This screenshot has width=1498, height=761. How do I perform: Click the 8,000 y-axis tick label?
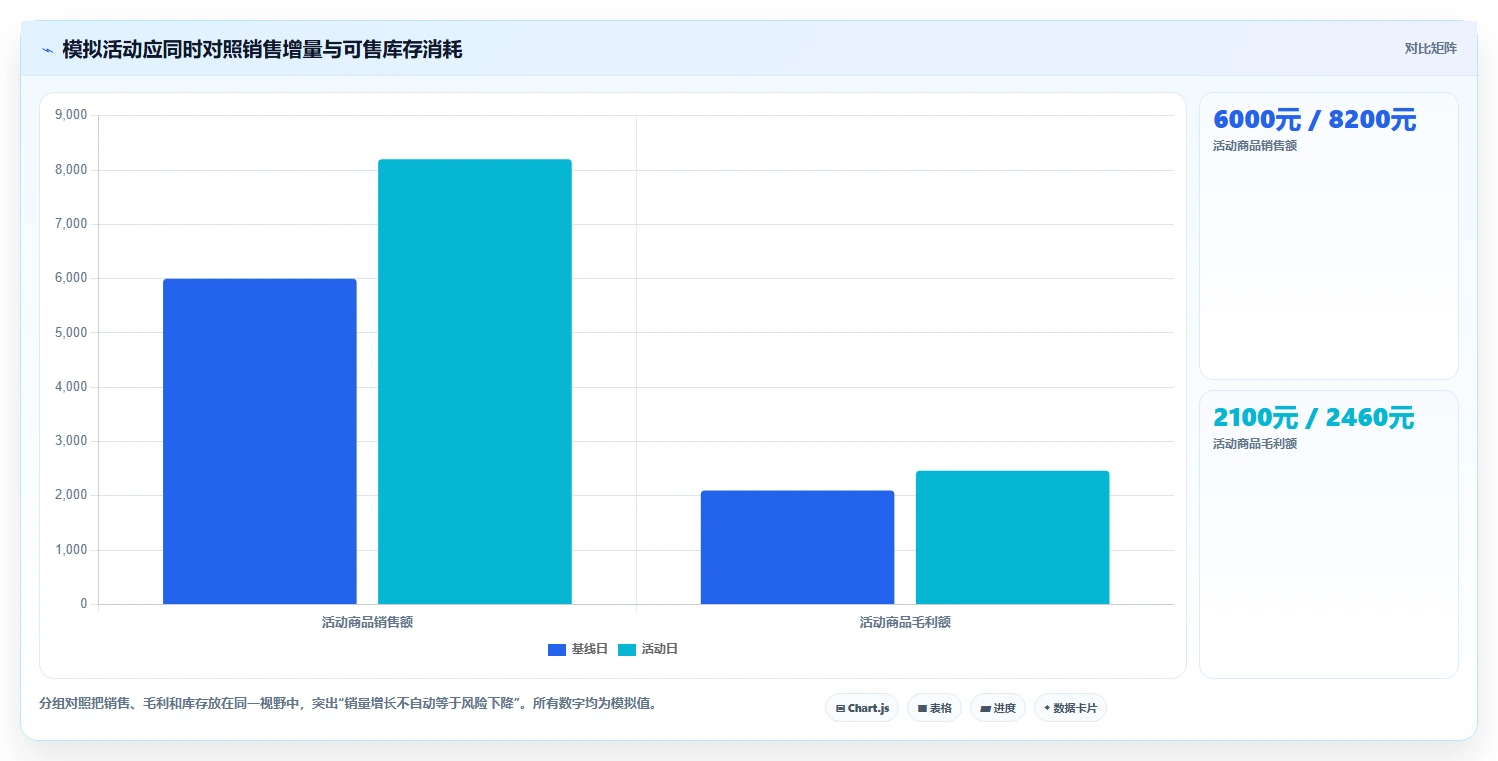[71, 170]
